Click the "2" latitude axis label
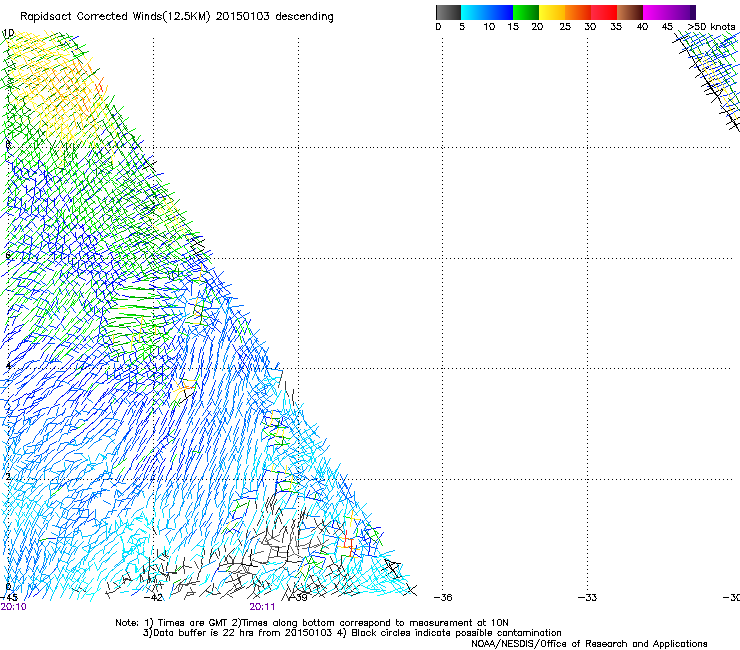 point(8,477)
